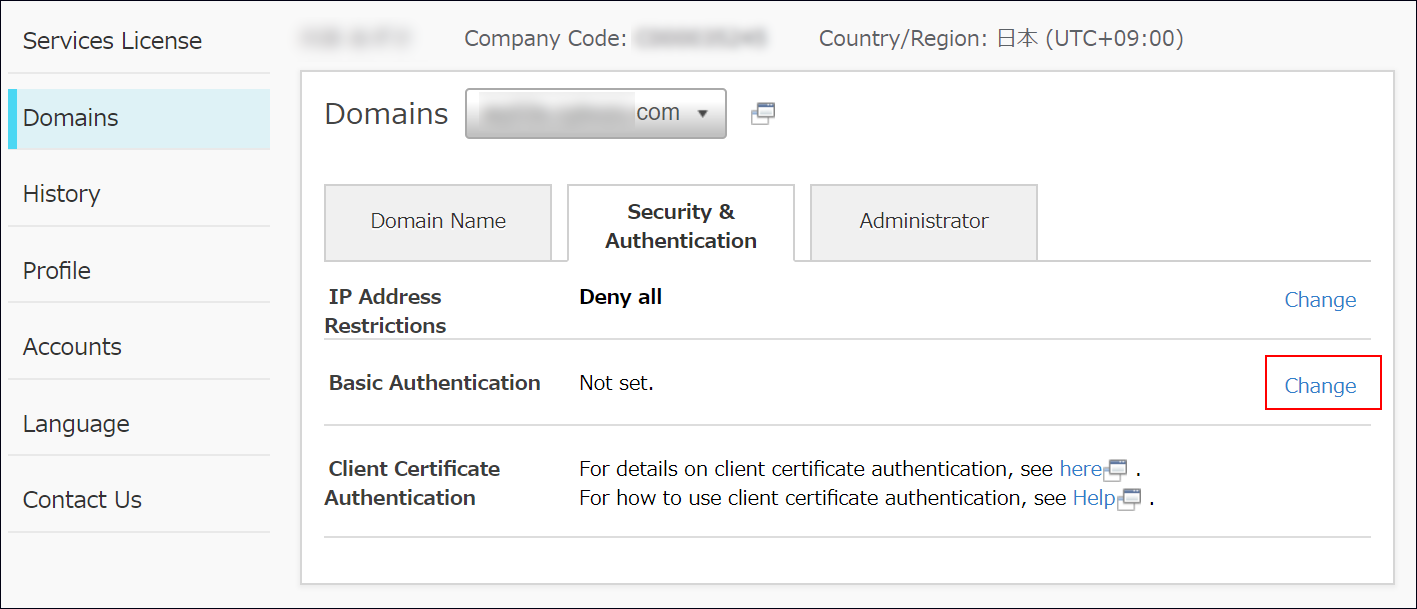The height and width of the screenshot is (609, 1417).
Task: Click the pop-out icon next to "Help"
Action: point(1129,498)
